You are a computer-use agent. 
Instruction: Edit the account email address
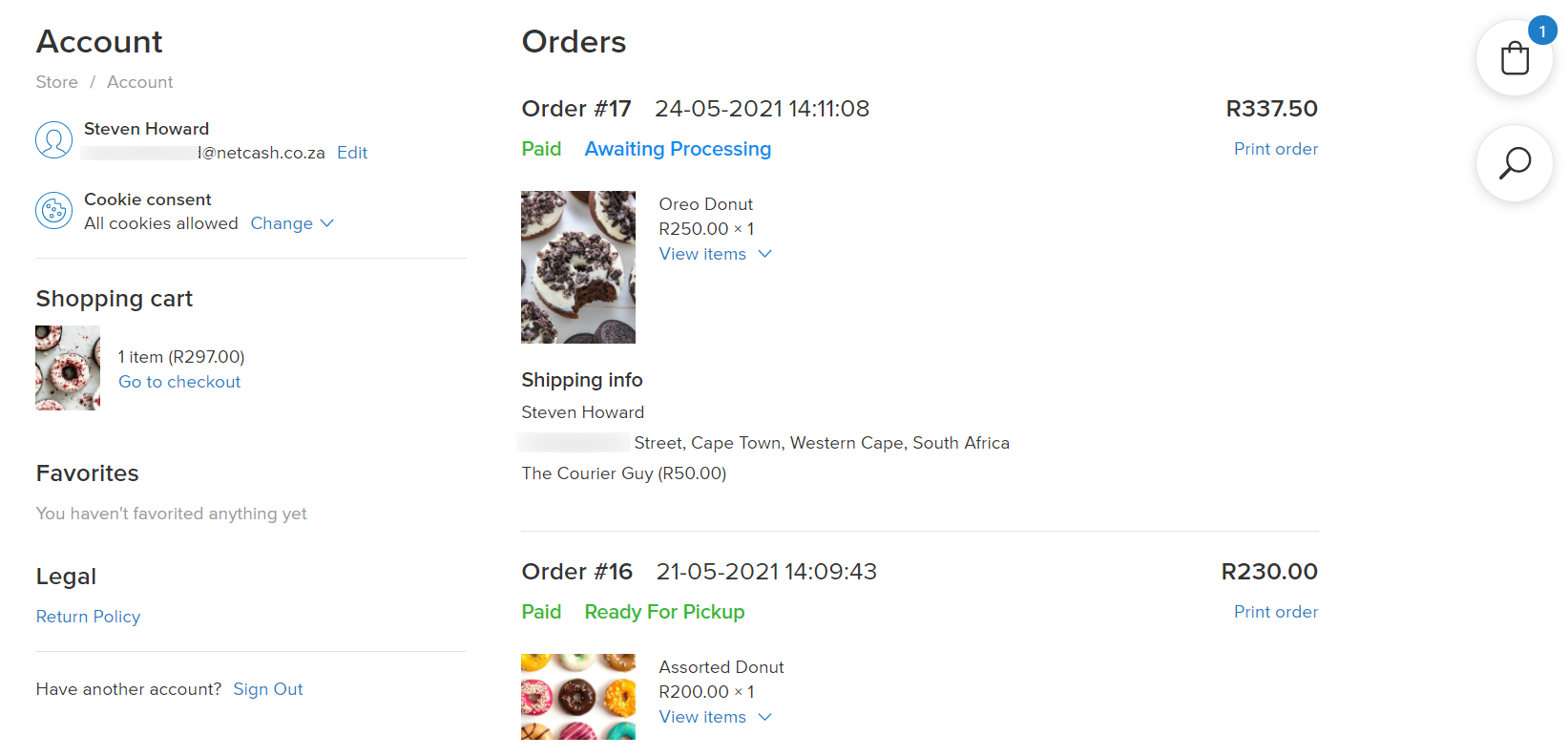pyautogui.click(x=352, y=153)
